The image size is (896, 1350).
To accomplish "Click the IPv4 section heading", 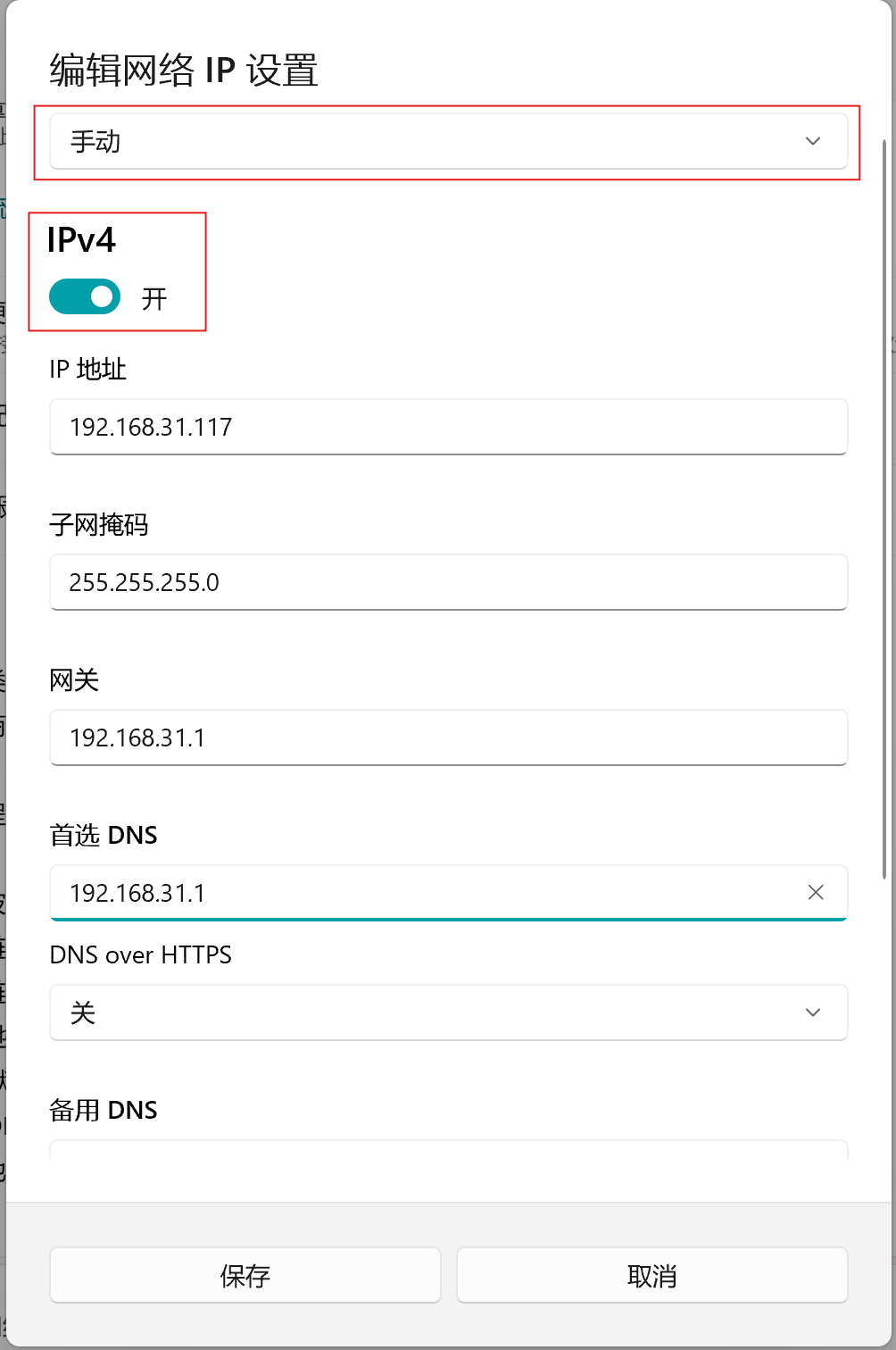I will click(82, 240).
